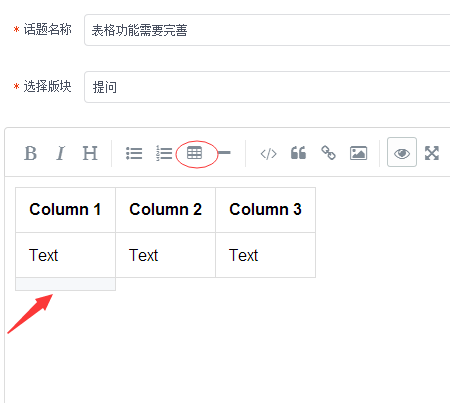Click the Column 2 header cell
450x403 pixels.
165,210
